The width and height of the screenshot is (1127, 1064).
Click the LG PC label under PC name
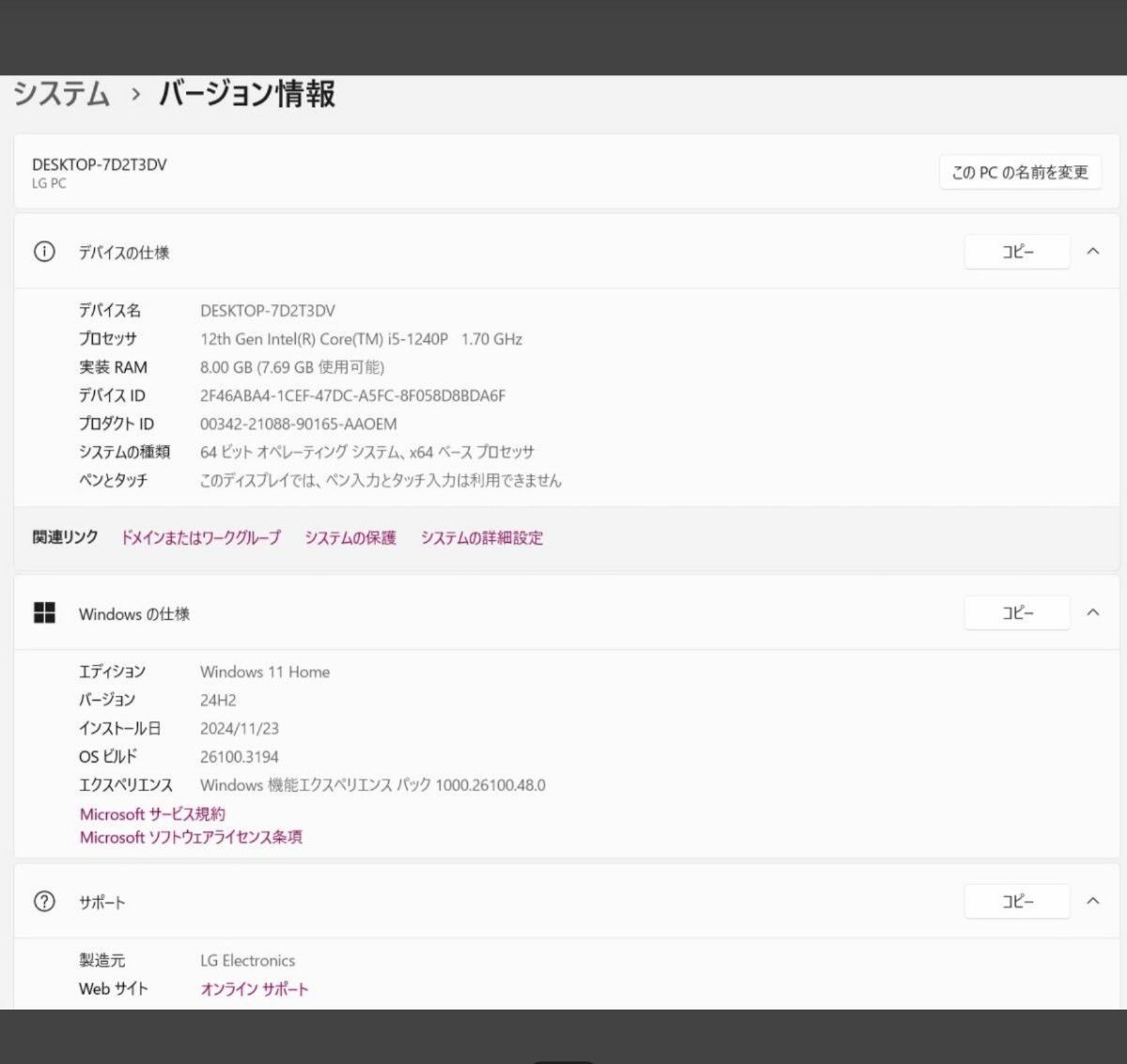49,183
